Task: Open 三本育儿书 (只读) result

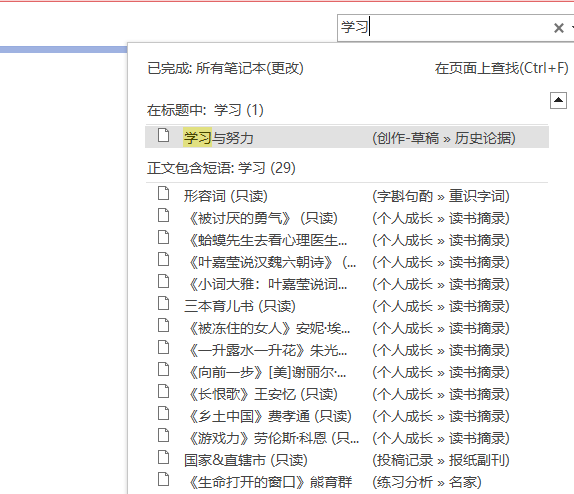Action: (x=347, y=306)
